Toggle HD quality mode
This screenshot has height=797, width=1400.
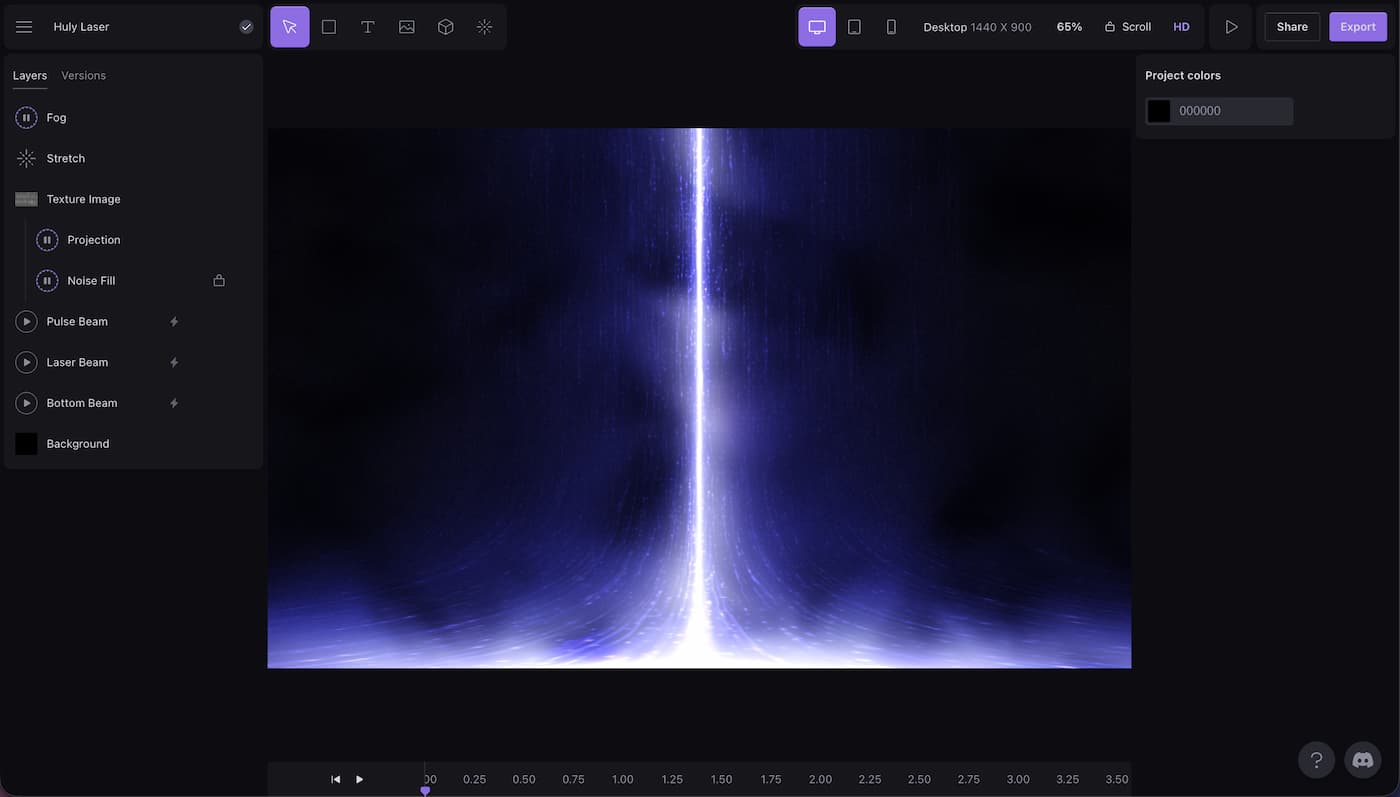click(x=1181, y=27)
